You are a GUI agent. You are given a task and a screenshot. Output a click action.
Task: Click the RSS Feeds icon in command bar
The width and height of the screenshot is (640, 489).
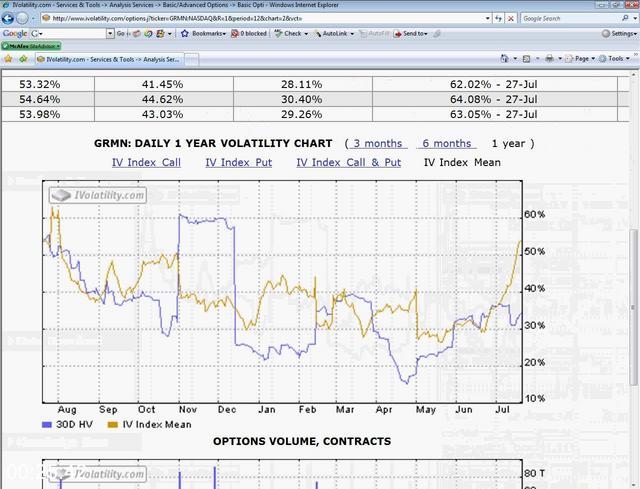point(527,59)
